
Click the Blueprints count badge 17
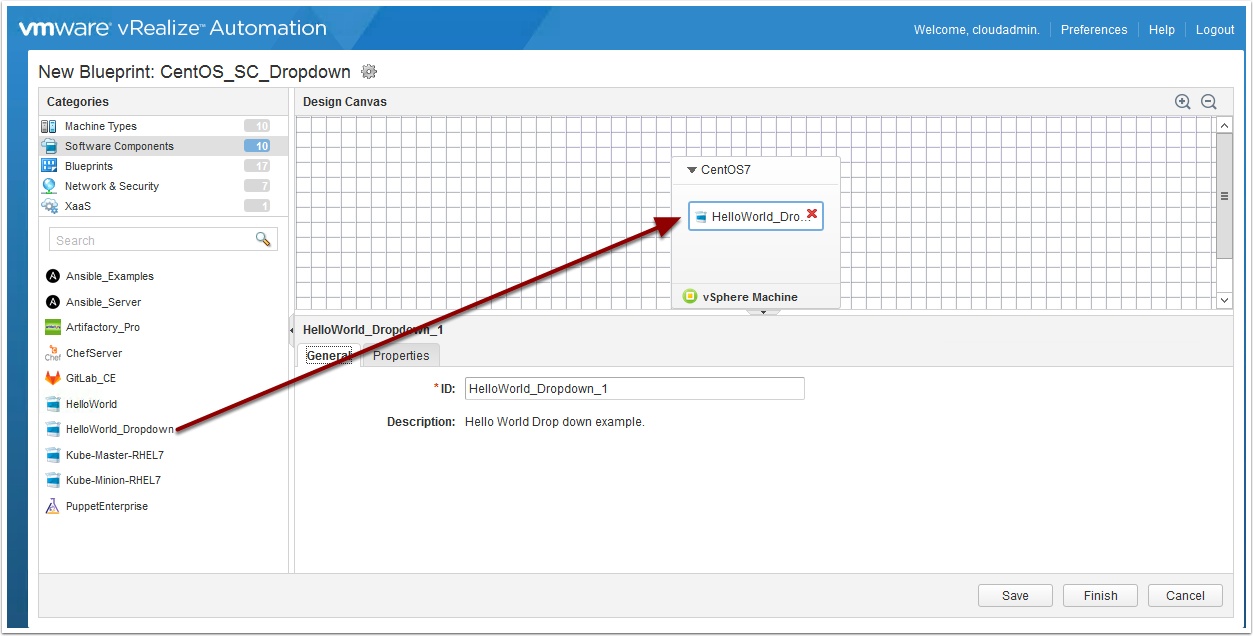click(257, 166)
